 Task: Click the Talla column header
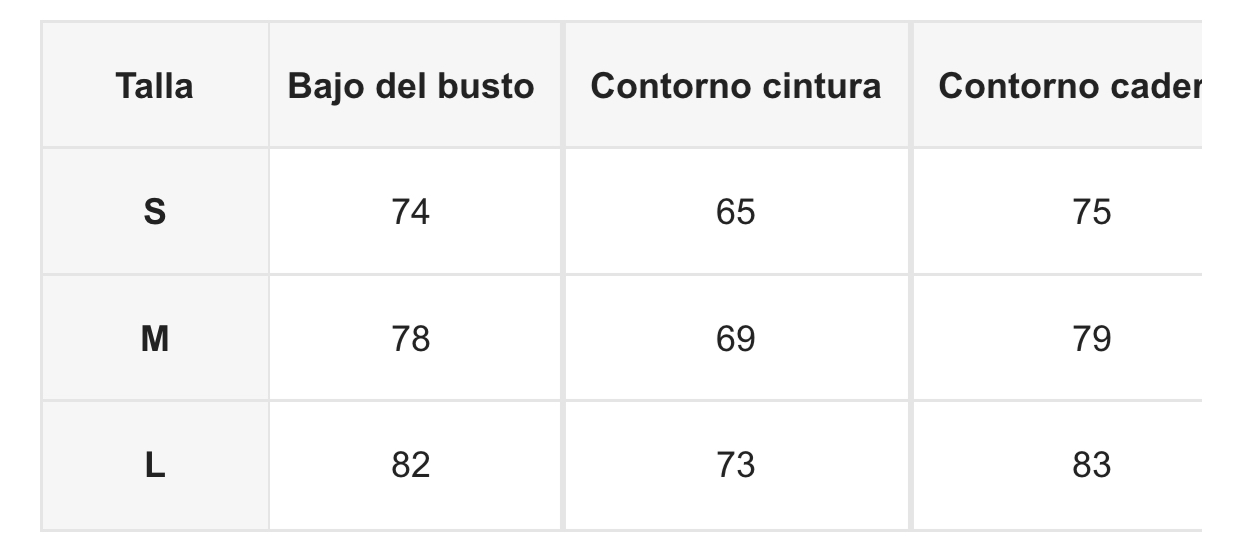(x=154, y=86)
